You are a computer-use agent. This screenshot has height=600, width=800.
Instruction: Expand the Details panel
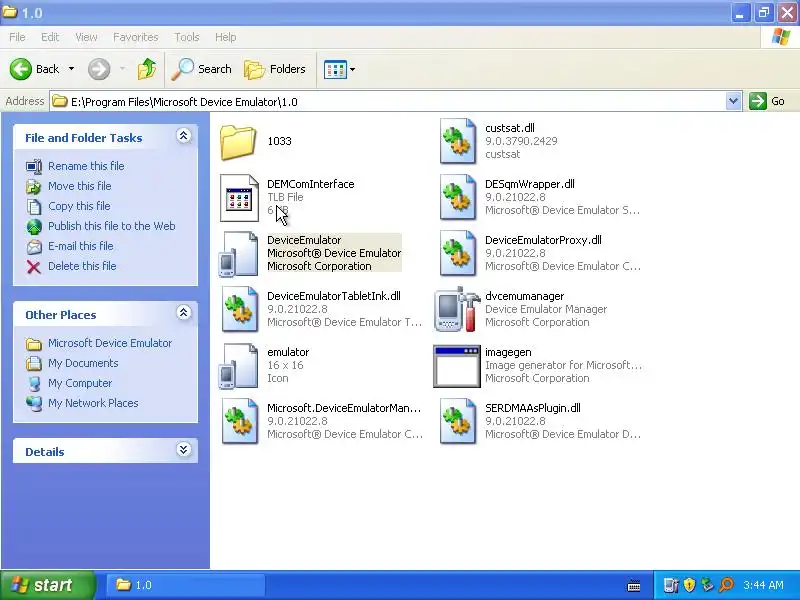coord(184,449)
